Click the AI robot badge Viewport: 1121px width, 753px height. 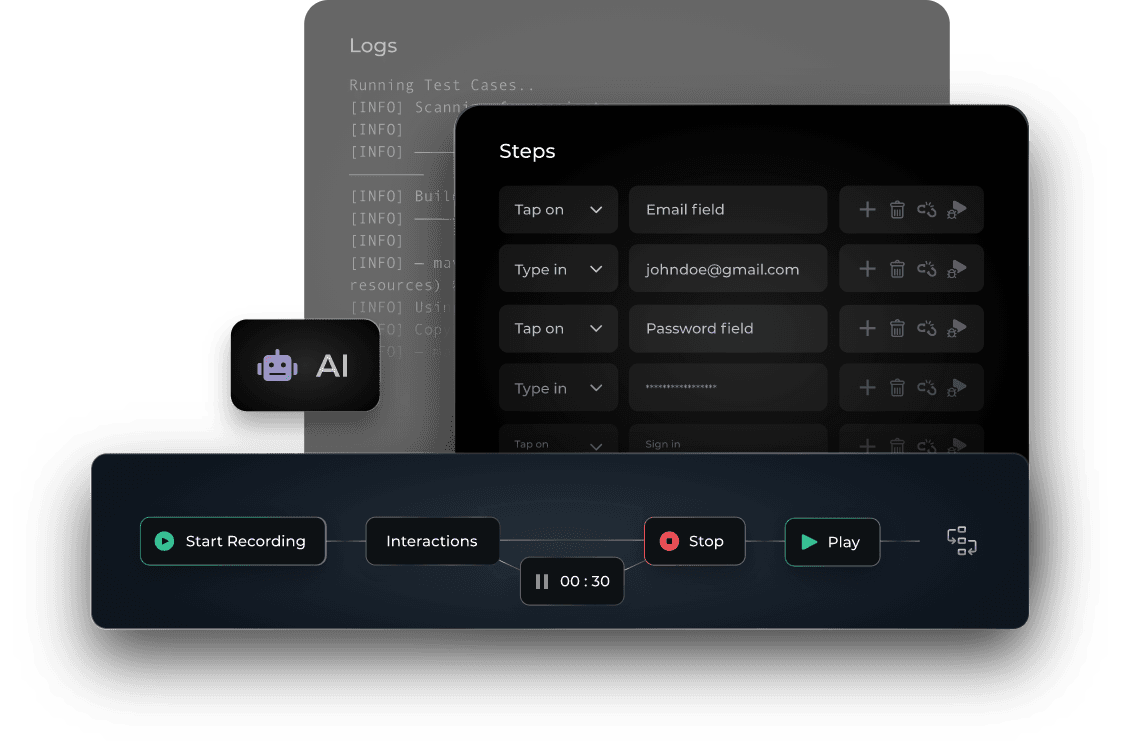coord(305,365)
